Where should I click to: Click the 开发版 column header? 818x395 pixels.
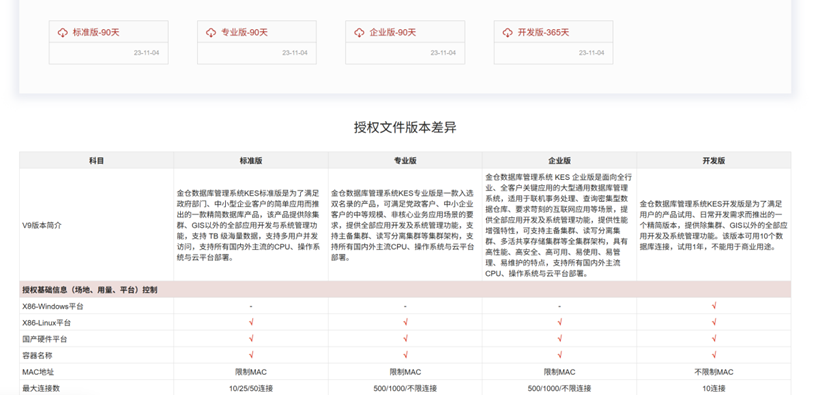[x=714, y=161]
